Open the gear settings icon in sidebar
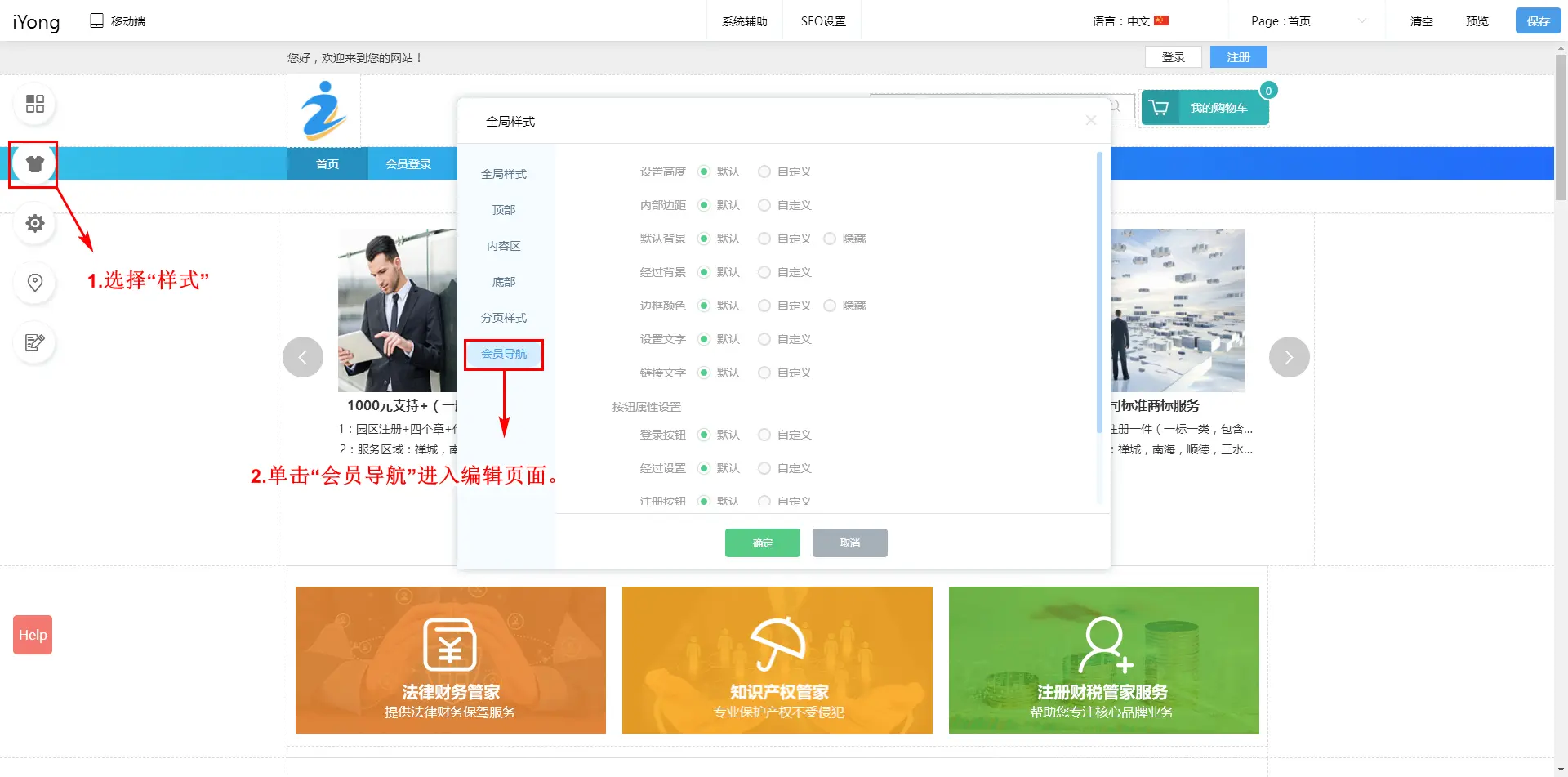The image size is (1568, 777). coord(34,223)
